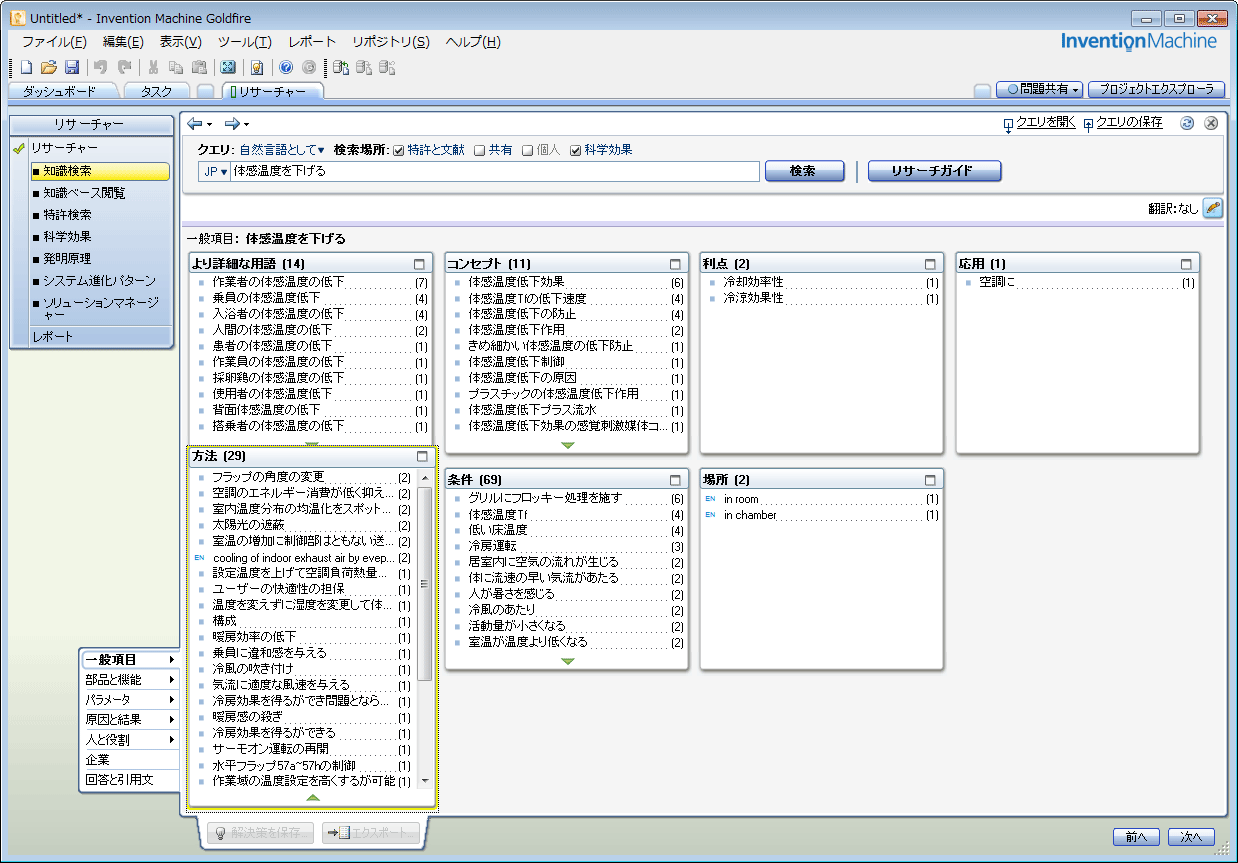The image size is (1238, 863).
Task: Click the クエリを開く link
Action: coord(1046,122)
